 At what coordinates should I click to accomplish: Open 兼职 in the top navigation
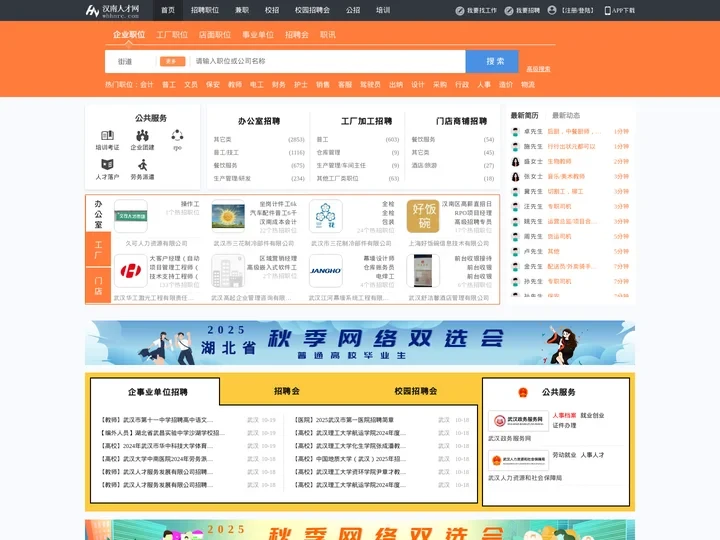242,10
